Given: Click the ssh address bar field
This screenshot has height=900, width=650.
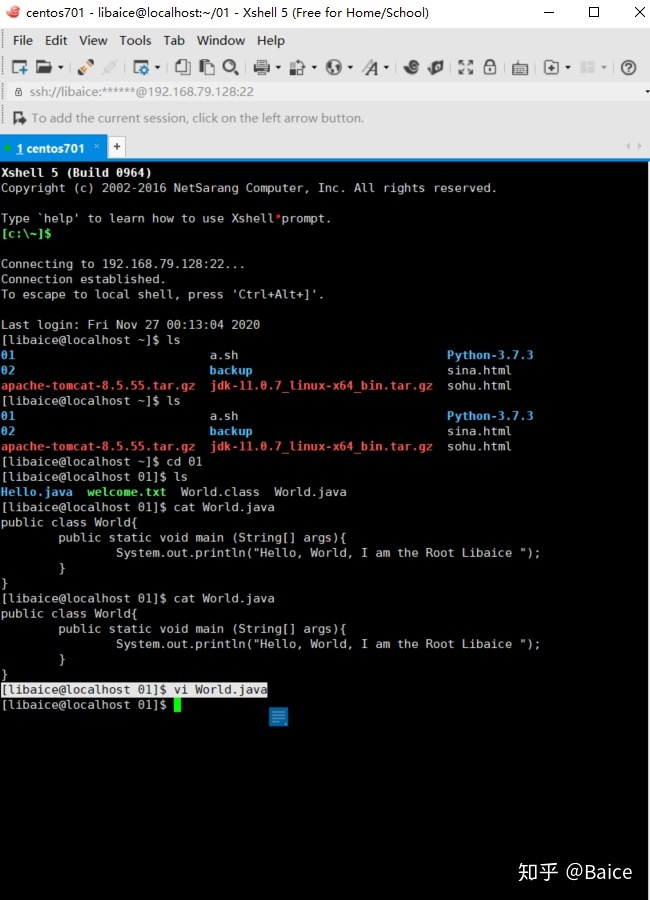Looking at the screenshot, I should tap(325, 92).
